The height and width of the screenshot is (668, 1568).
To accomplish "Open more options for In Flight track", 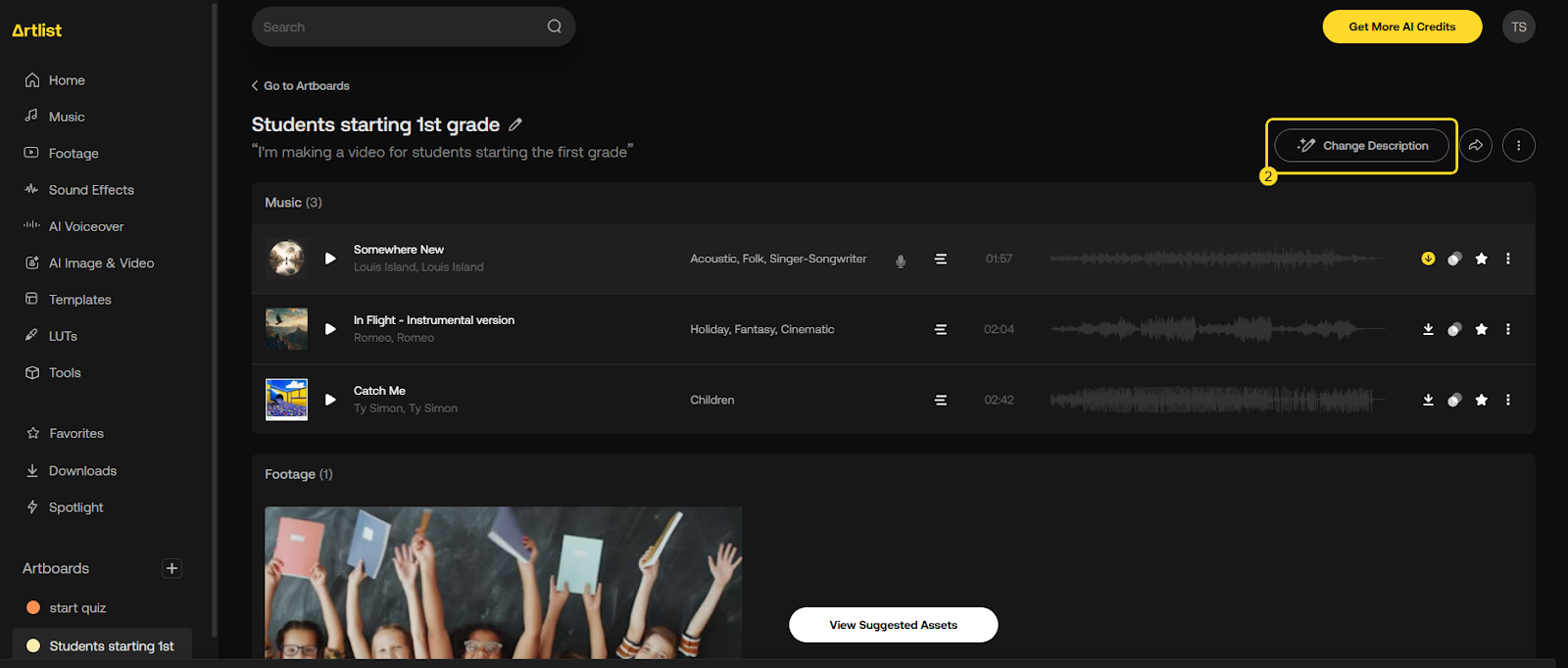I will (1507, 329).
